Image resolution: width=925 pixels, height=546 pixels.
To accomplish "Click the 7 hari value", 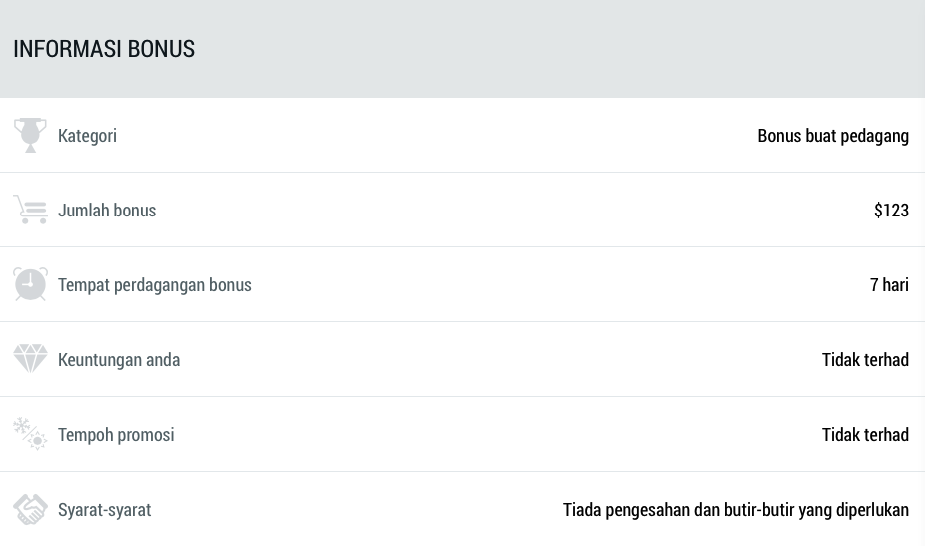I will coord(889,284).
